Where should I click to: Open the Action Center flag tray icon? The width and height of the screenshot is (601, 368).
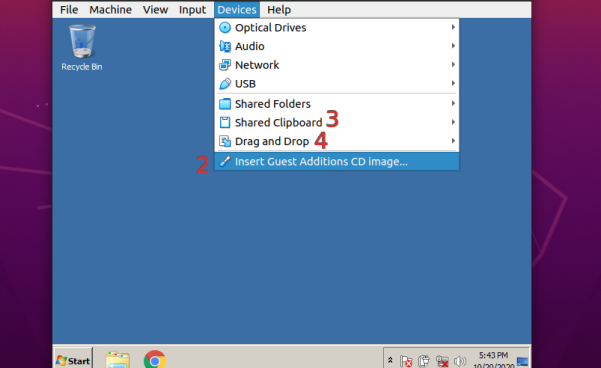tap(406, 361)
